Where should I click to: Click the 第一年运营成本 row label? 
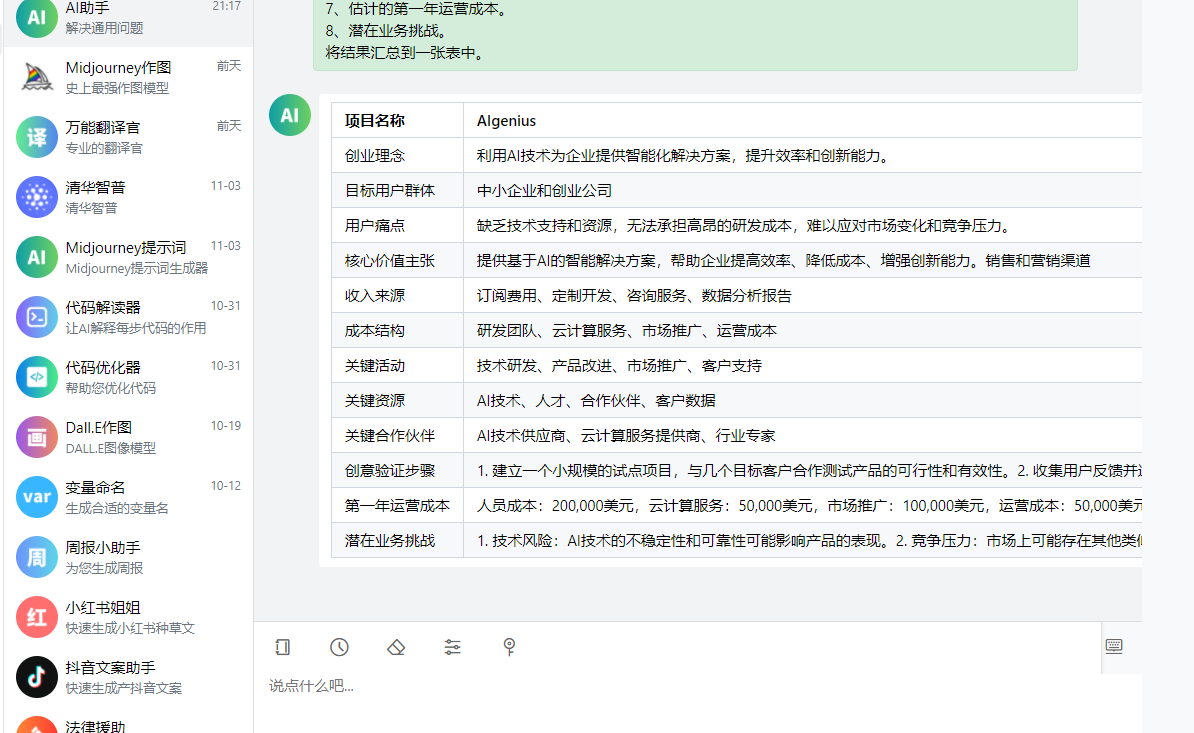(x=397, y=505)
